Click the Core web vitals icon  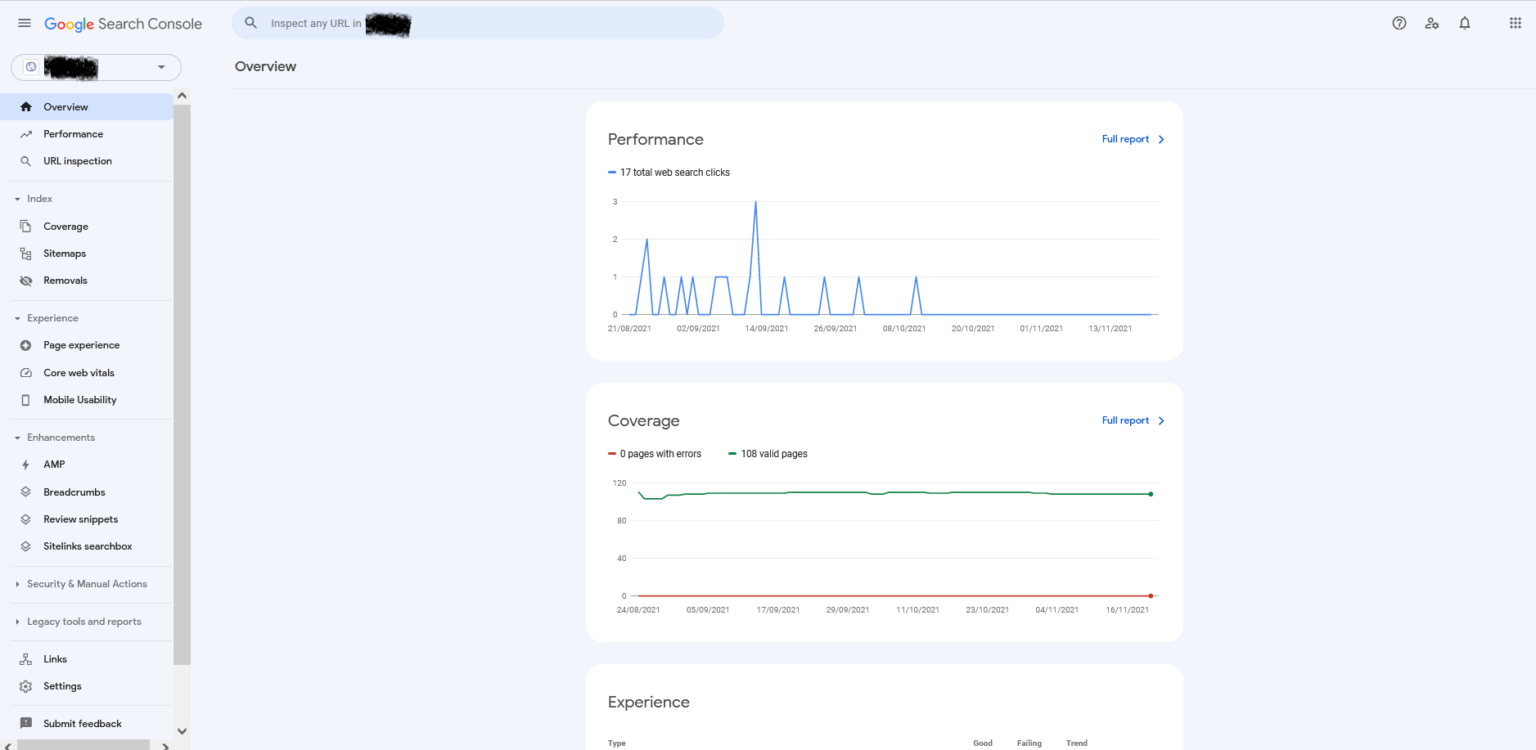24,372
